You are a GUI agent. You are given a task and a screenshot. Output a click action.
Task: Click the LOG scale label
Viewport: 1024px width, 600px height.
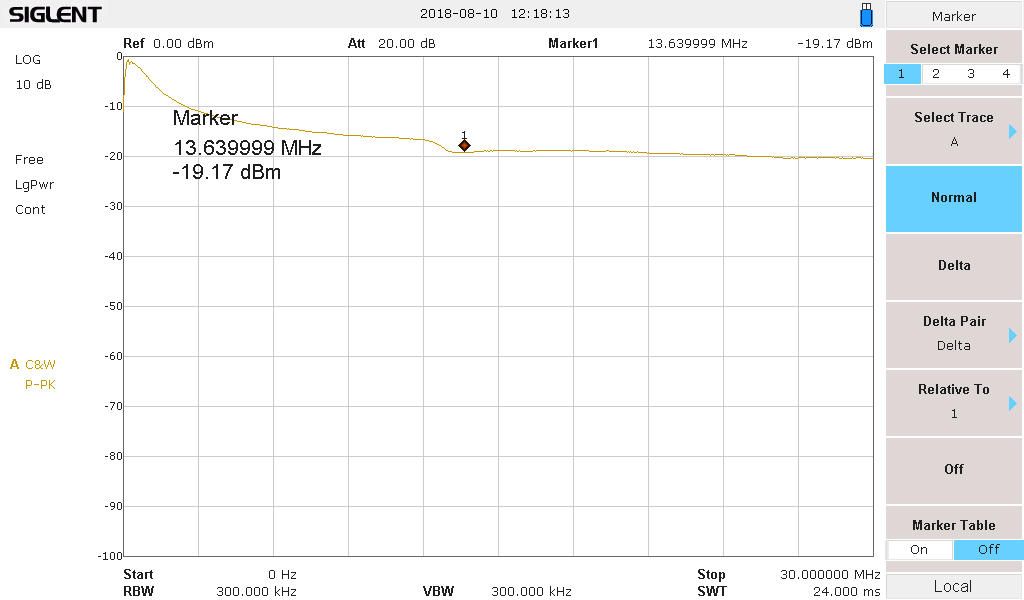click(27, 59)
